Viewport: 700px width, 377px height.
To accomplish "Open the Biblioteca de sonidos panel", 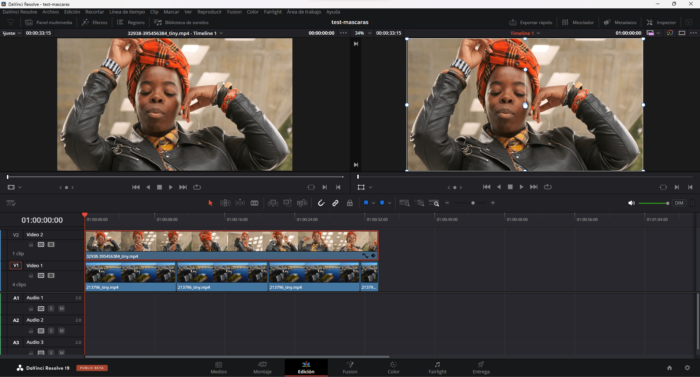I will pos(181,22).
